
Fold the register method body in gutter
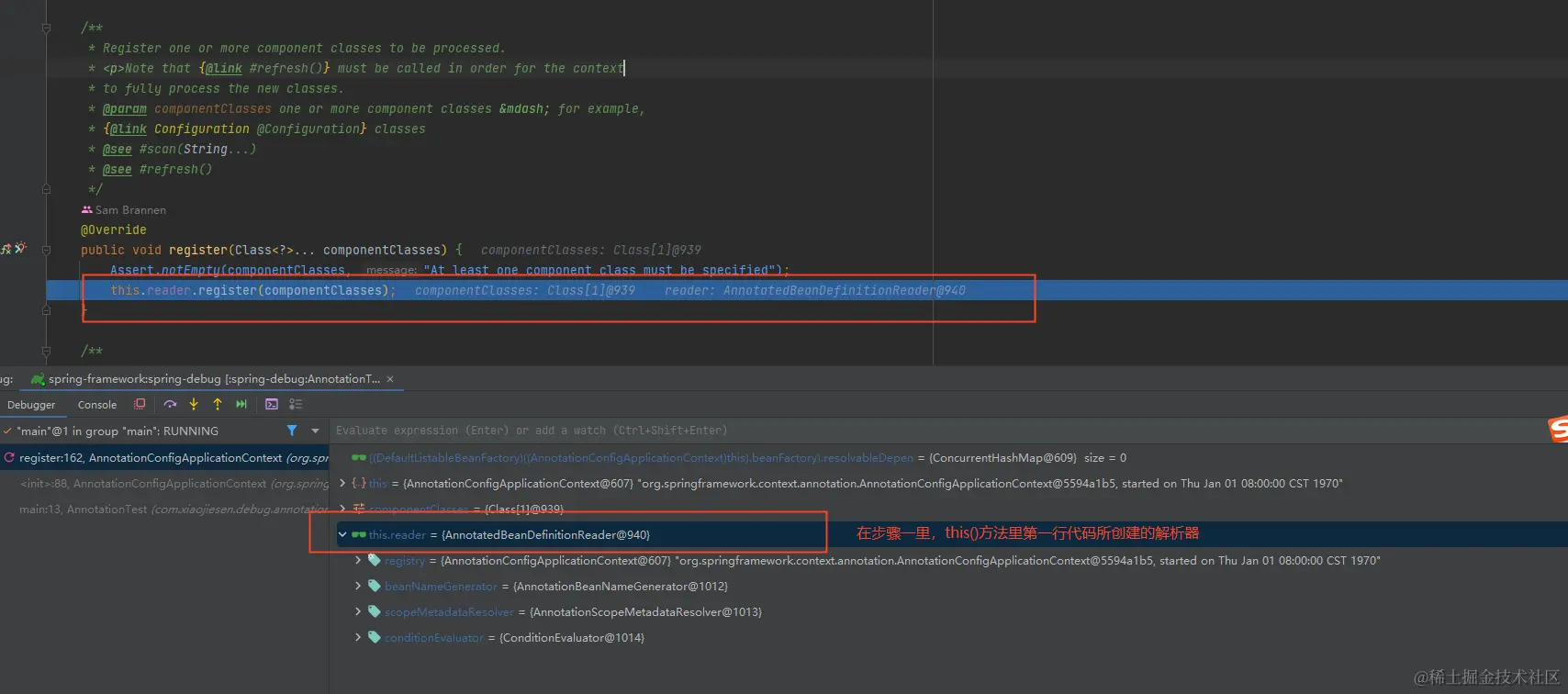46,250
